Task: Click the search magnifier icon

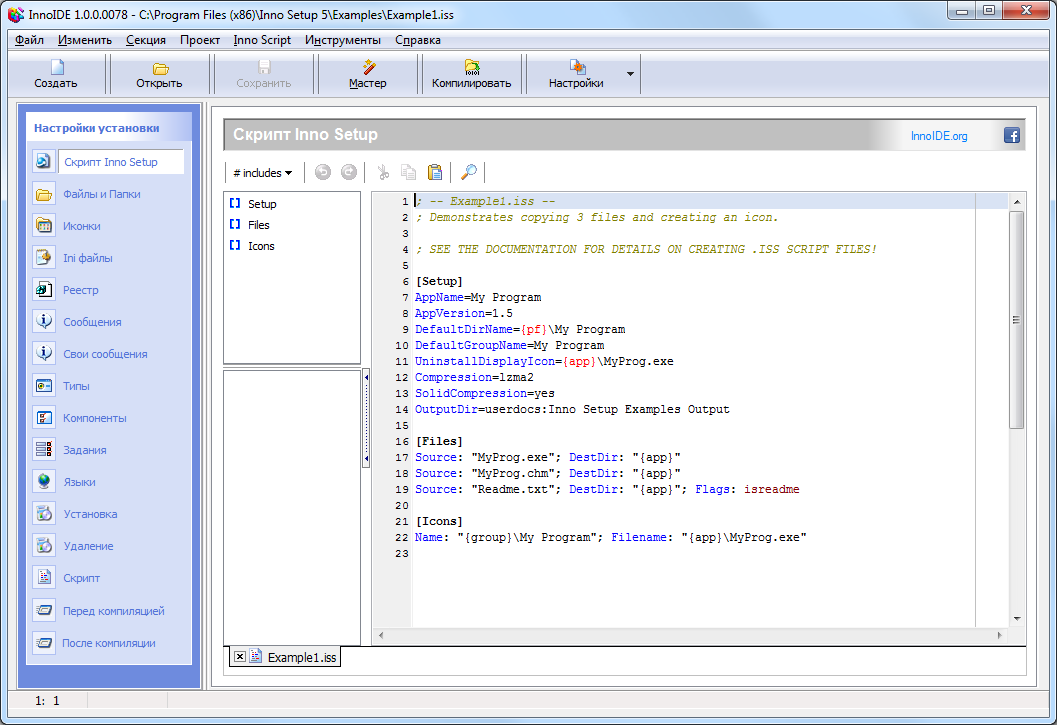Action: [x=469, y=173]
